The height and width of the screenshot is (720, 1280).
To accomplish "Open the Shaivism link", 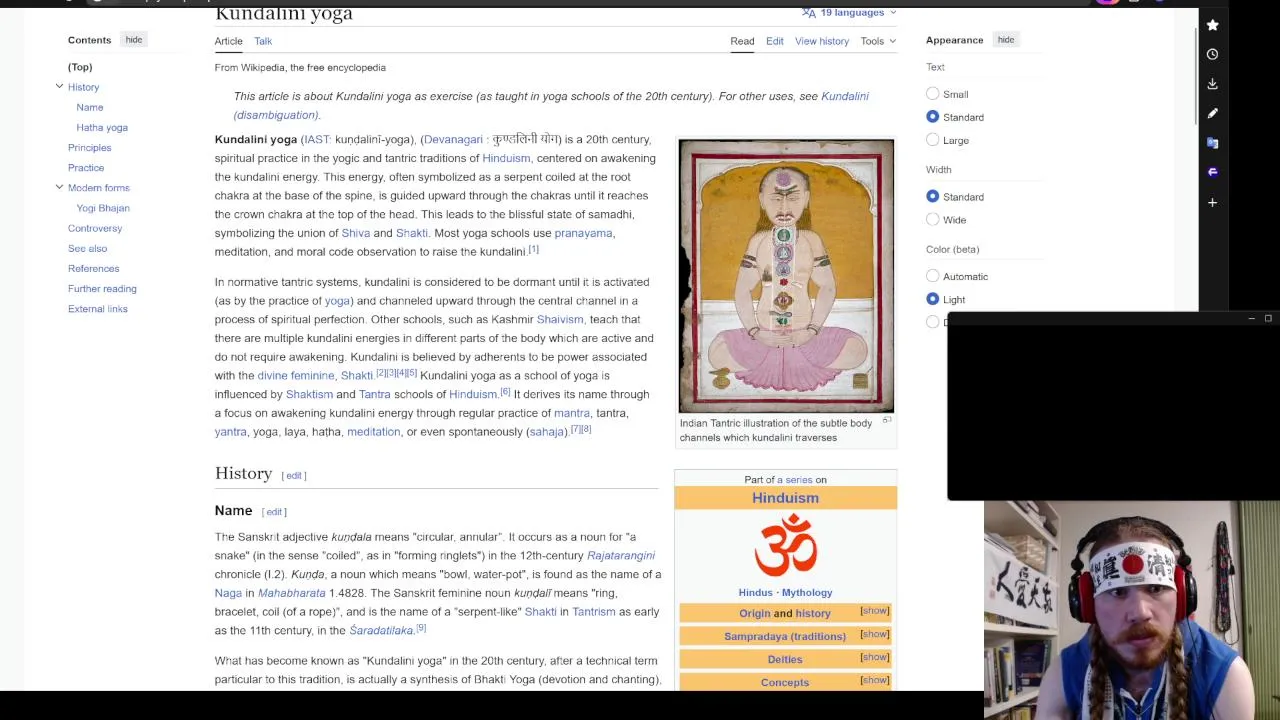I will 560,319.
